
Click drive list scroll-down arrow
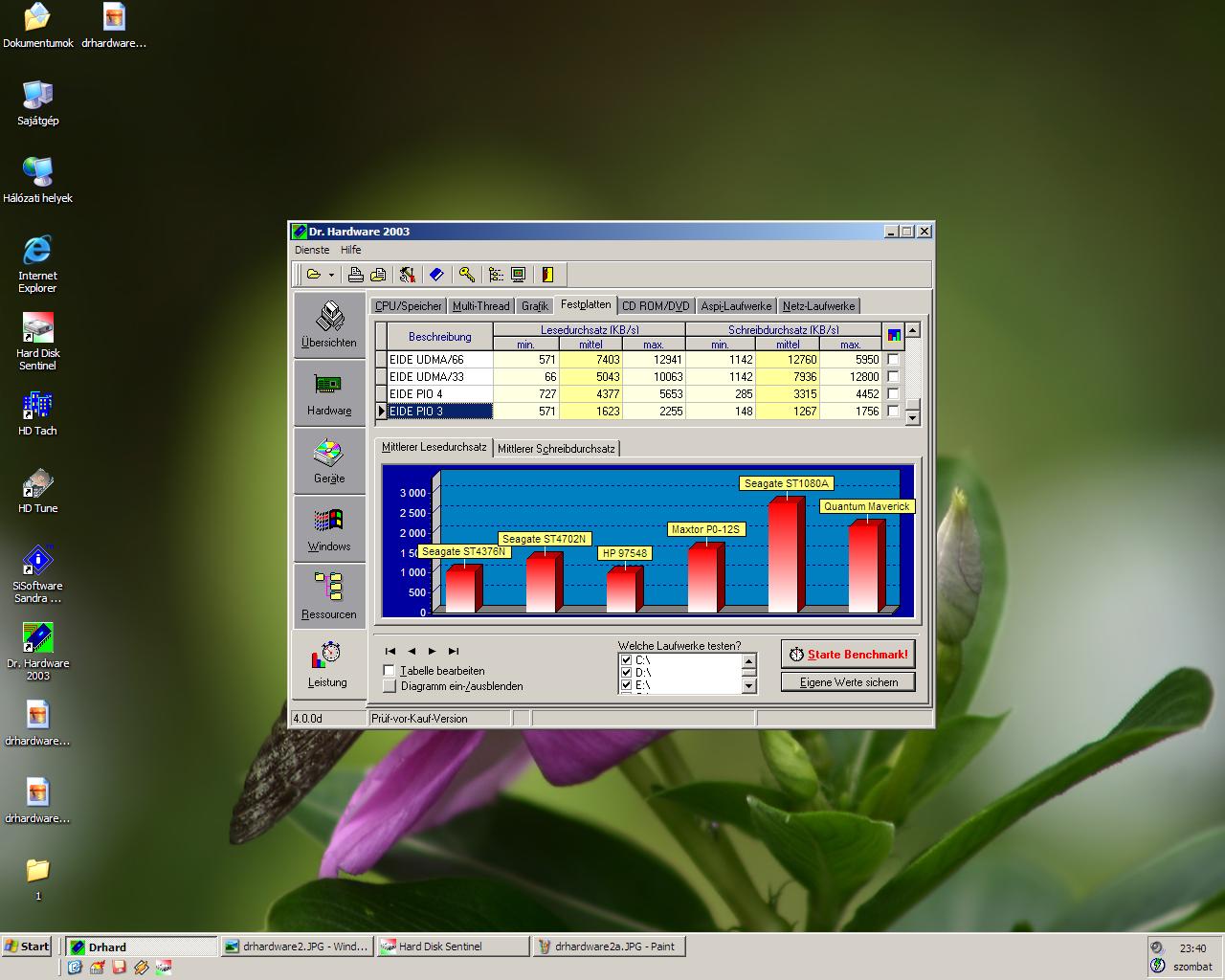click(x=748, y=685)
